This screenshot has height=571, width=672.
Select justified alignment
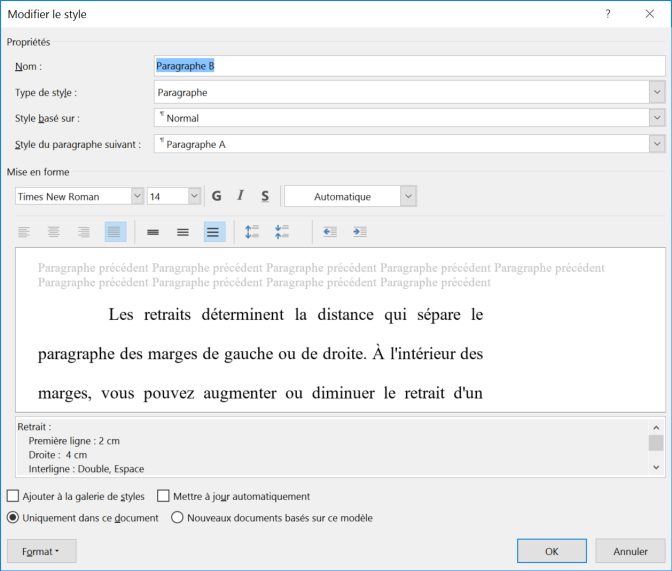click(115, 232)
